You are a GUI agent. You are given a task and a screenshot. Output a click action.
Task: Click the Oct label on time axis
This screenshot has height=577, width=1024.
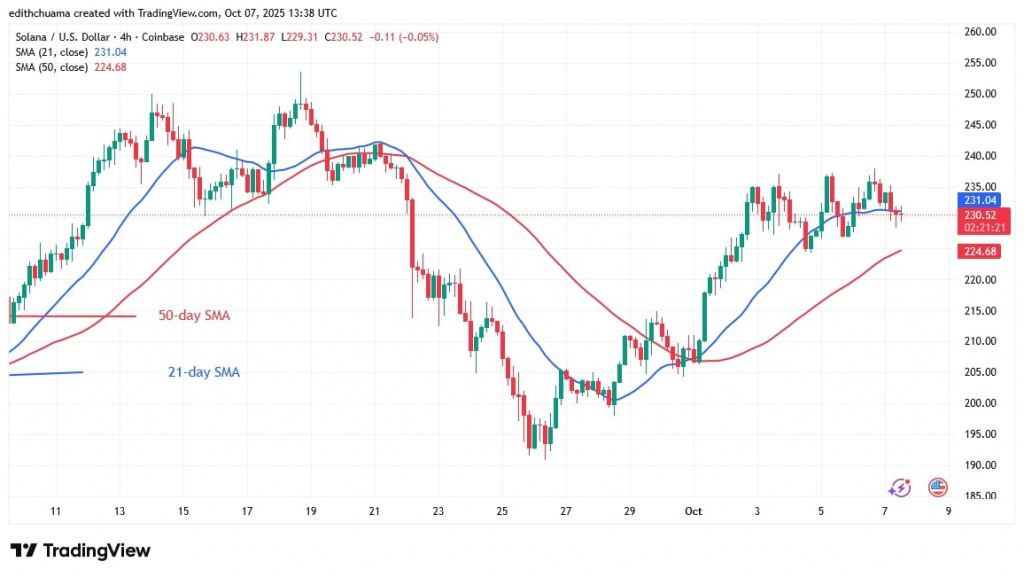coord(694,510)
